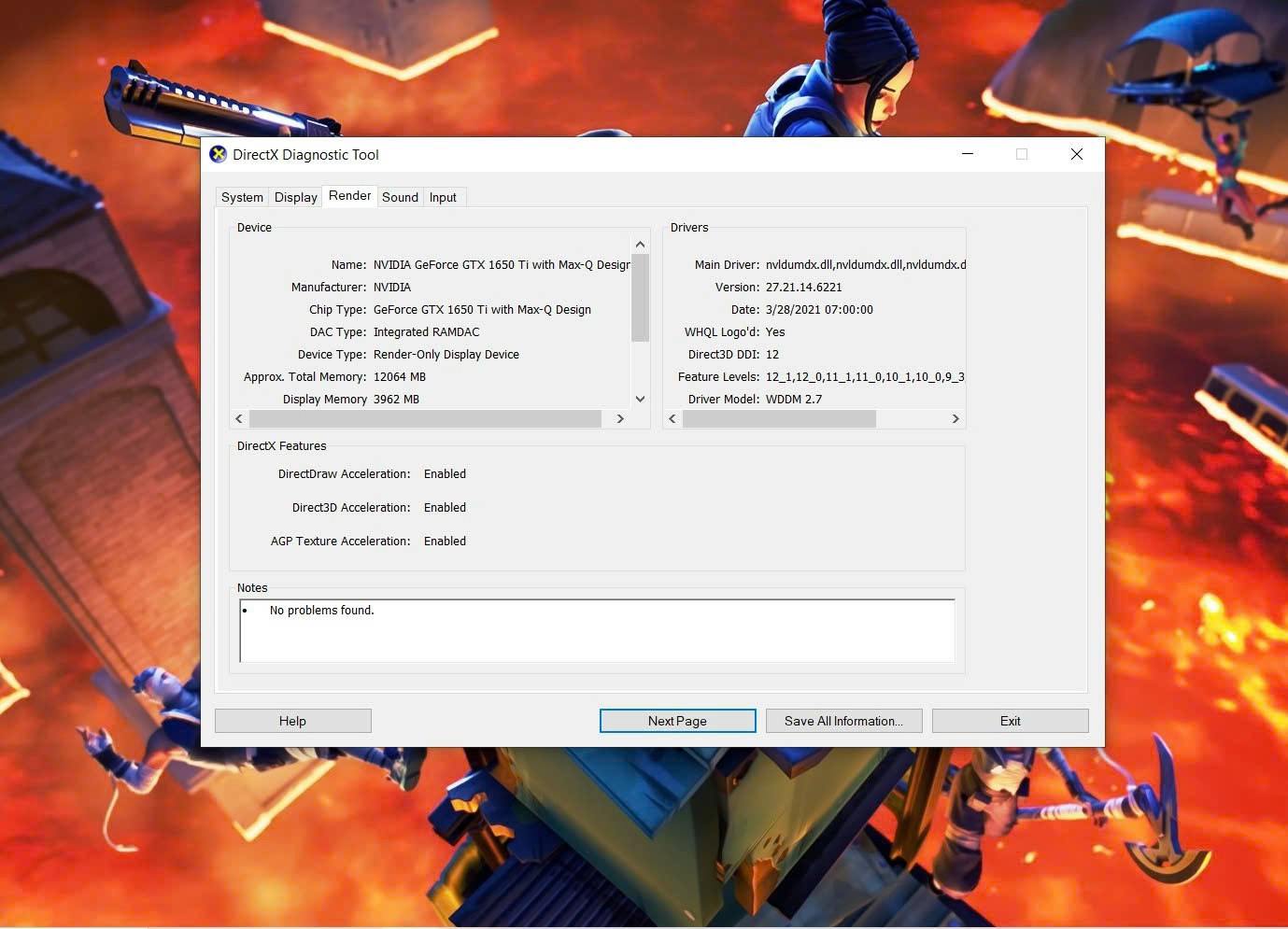Open the Display tab

[295, 197]
